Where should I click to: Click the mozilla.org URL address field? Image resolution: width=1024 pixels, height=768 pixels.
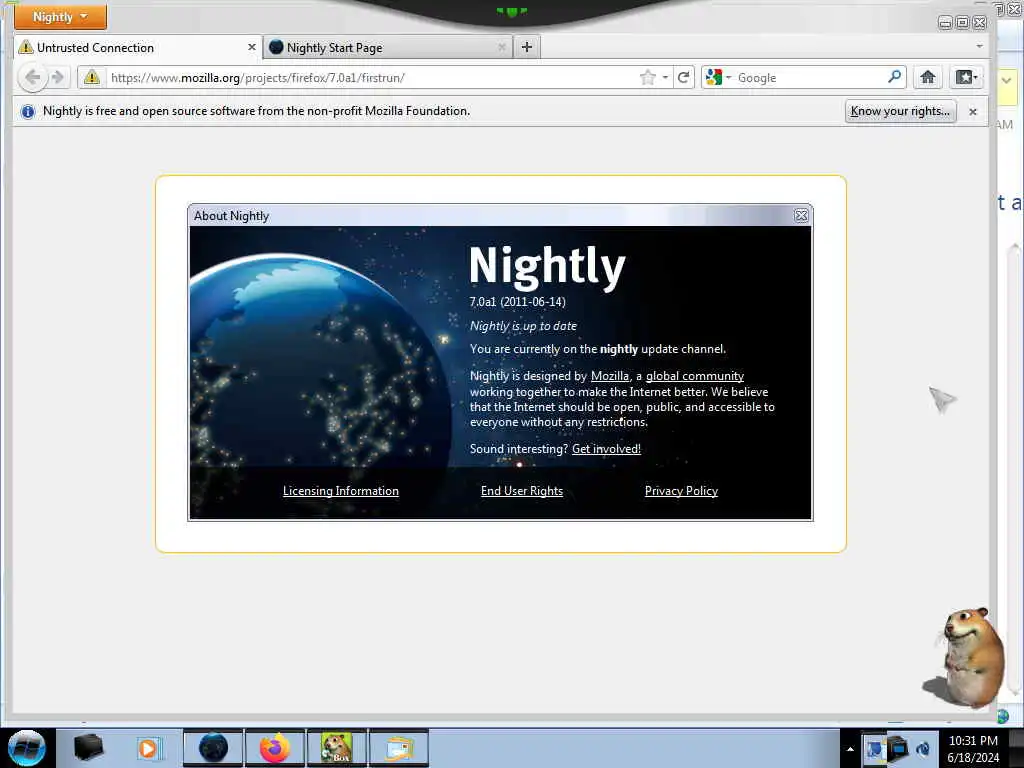pos(371,78)
